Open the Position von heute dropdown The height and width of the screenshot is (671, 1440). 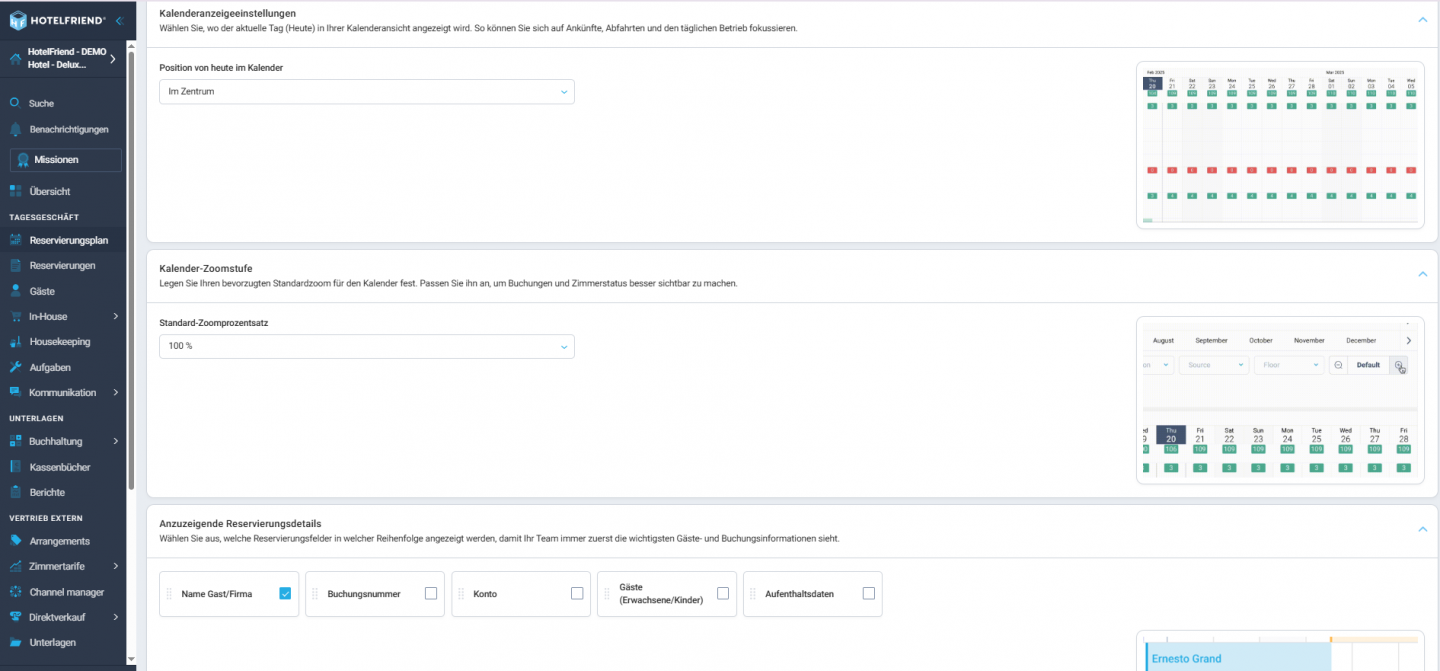click(367, 92)
